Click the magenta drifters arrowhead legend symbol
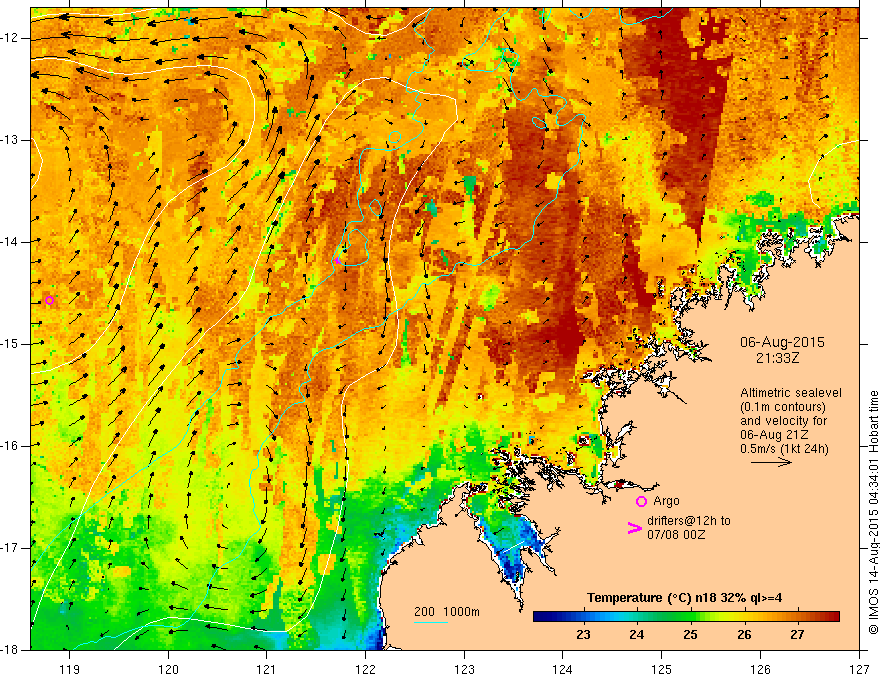Image resolution: width=880 pixels, height=680 pixels. tap(635, 528)
